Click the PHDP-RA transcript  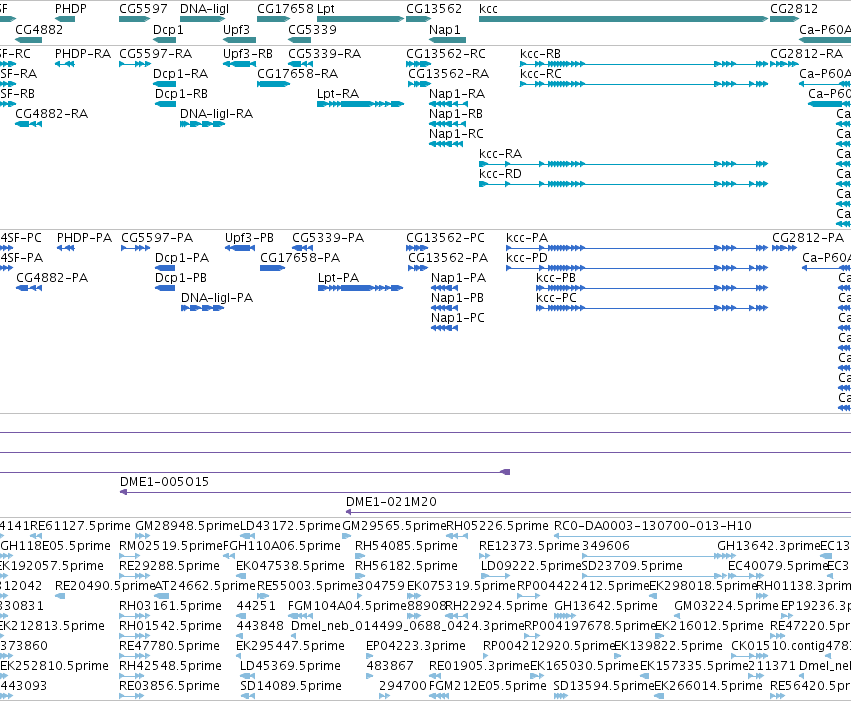tap(65, 64)
